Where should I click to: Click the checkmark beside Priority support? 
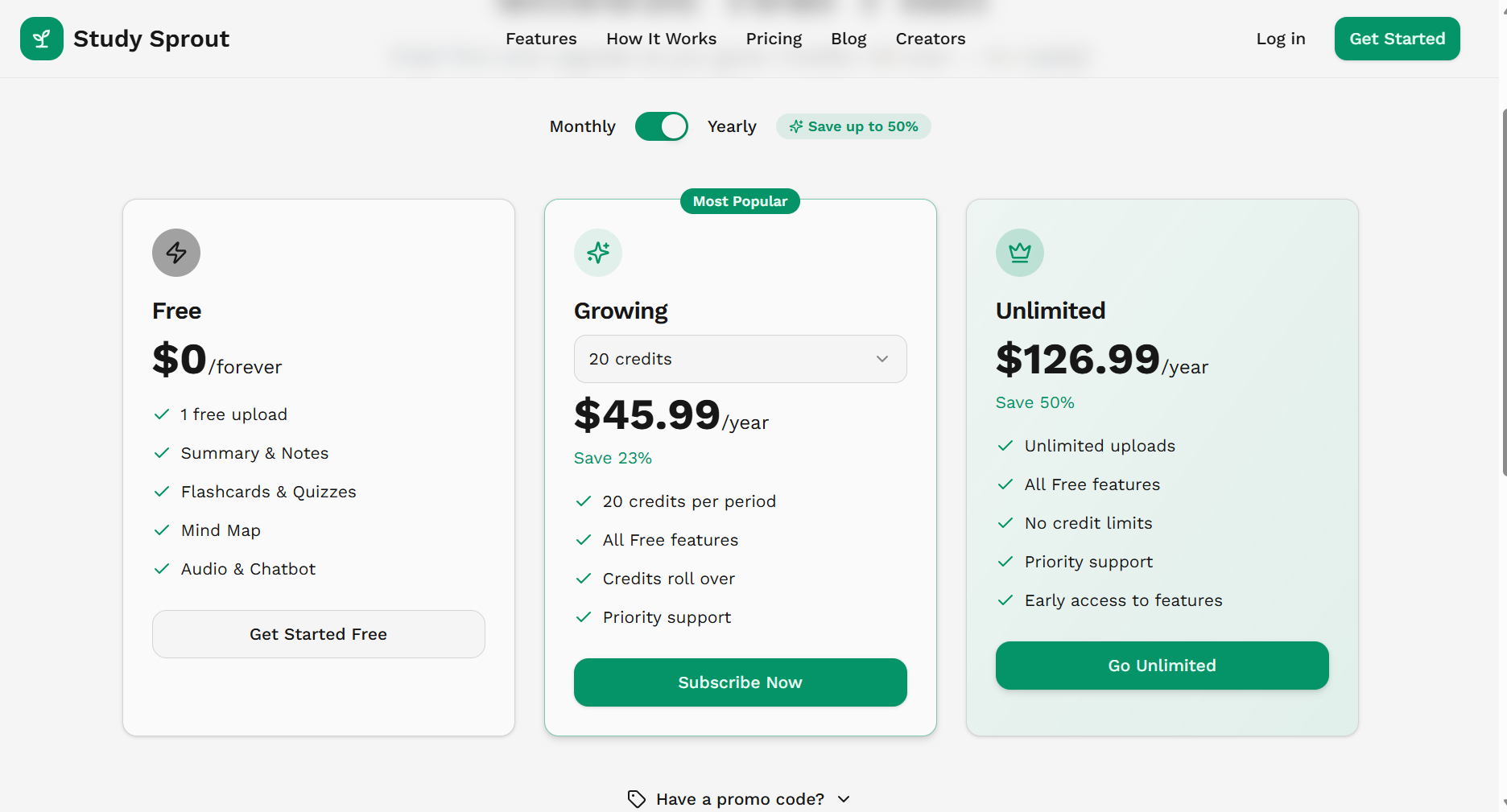pyautogui.click(x=584, y=617)
